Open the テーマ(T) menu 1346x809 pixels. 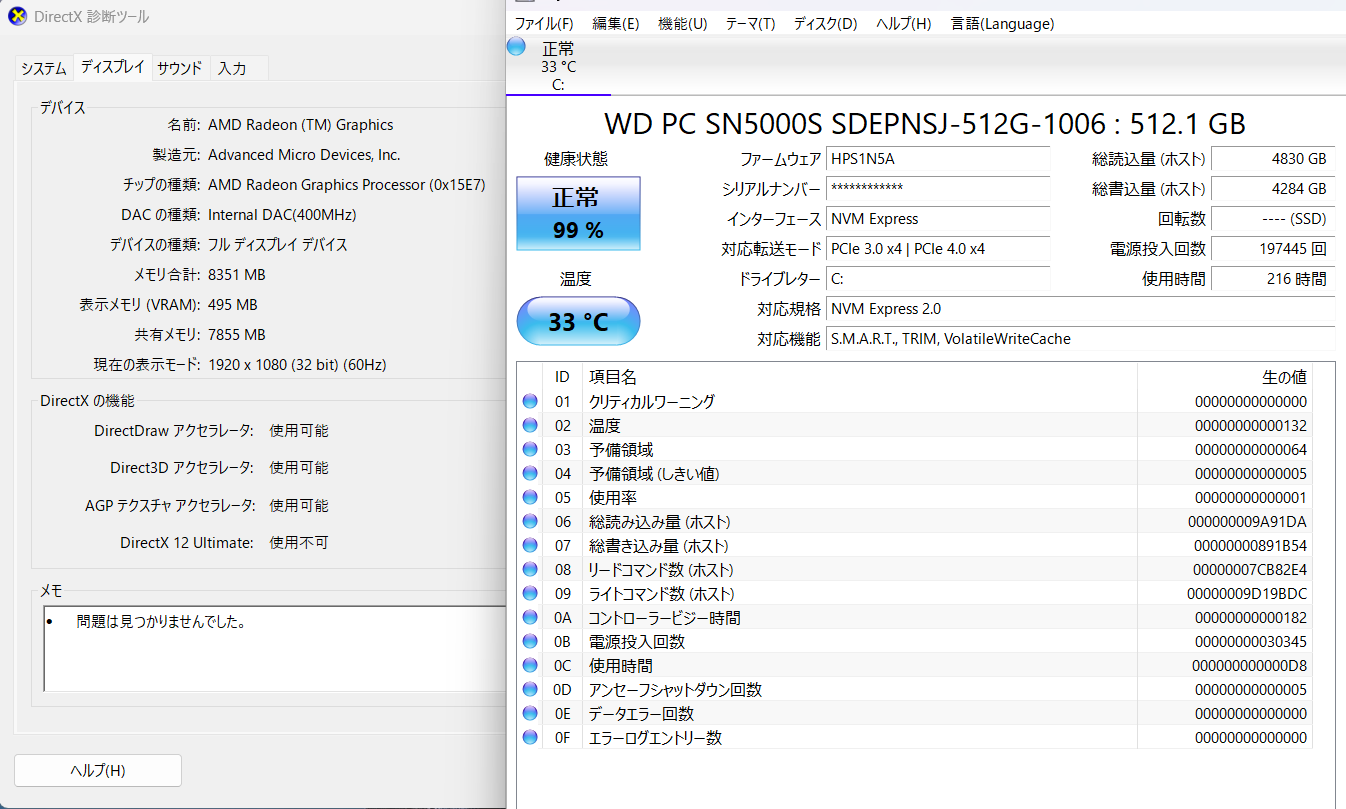[750, 23]
